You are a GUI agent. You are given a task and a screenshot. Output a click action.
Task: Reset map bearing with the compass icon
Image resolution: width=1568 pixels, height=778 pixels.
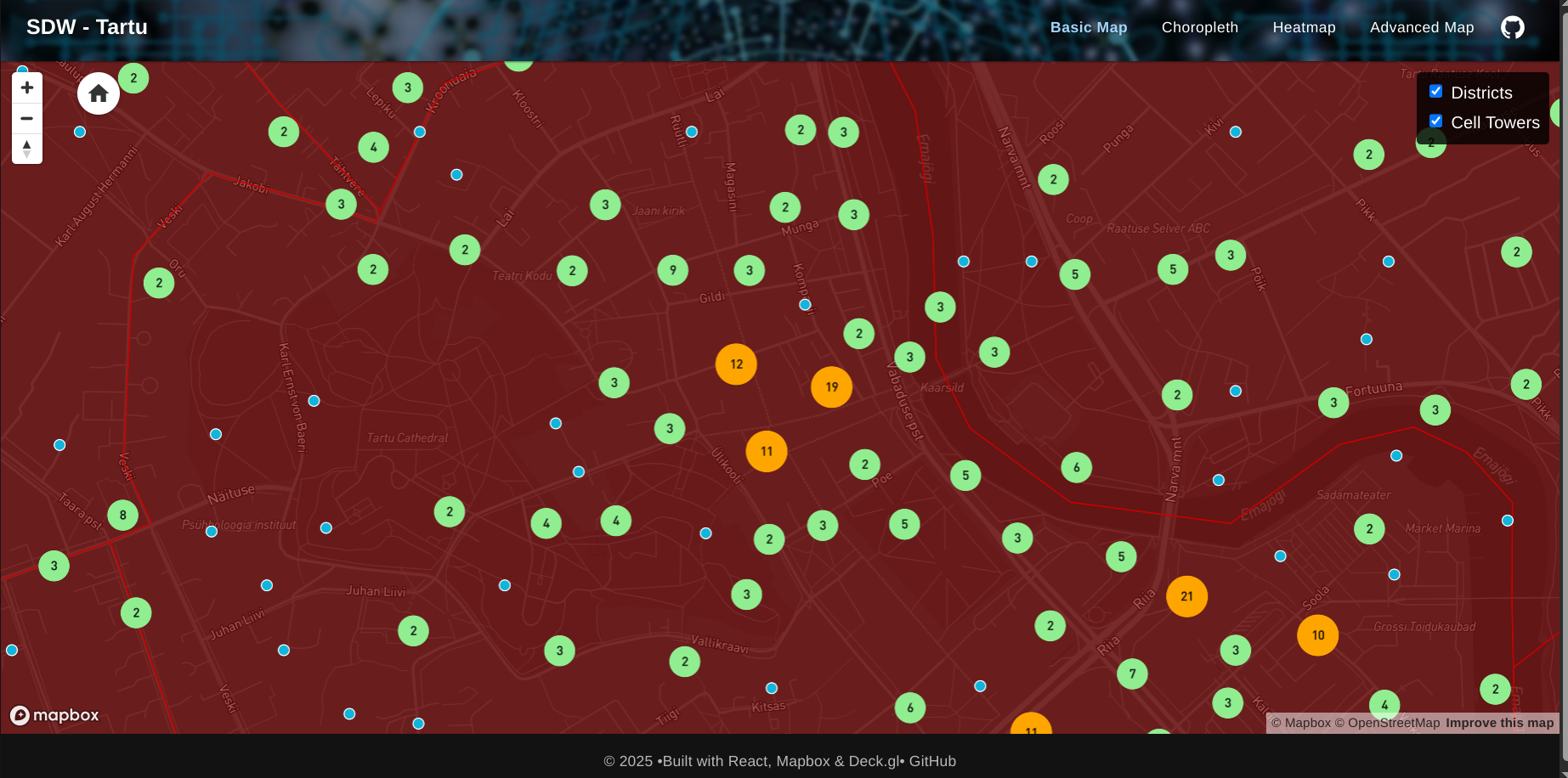[27, 149]
